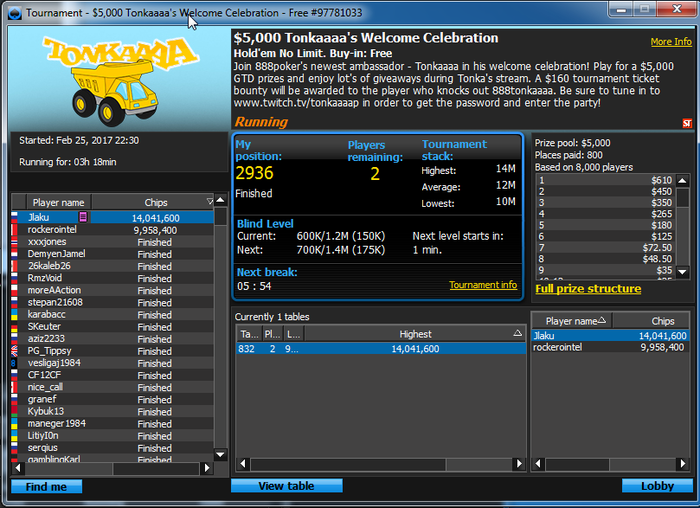This screenshot has width=700, height=508.
Task: Click the player list scroll down arrow
Action: (x=221, y=455)
